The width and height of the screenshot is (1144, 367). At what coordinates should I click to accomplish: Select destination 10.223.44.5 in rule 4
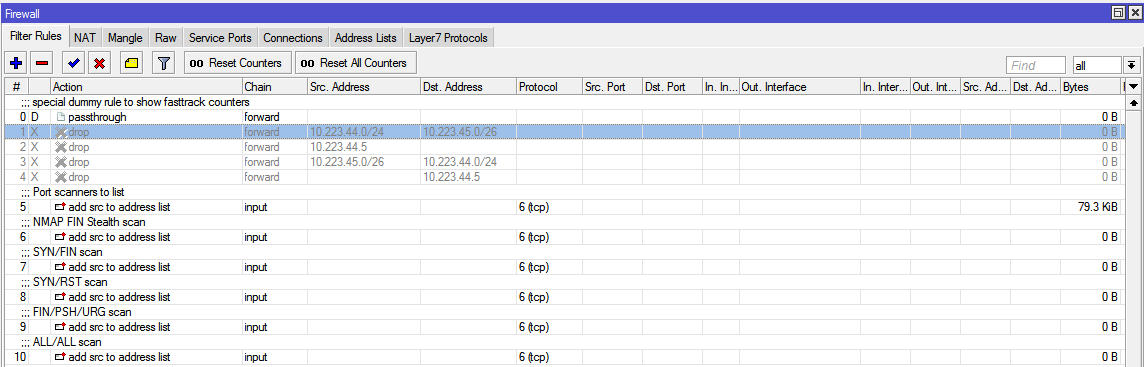451,177
